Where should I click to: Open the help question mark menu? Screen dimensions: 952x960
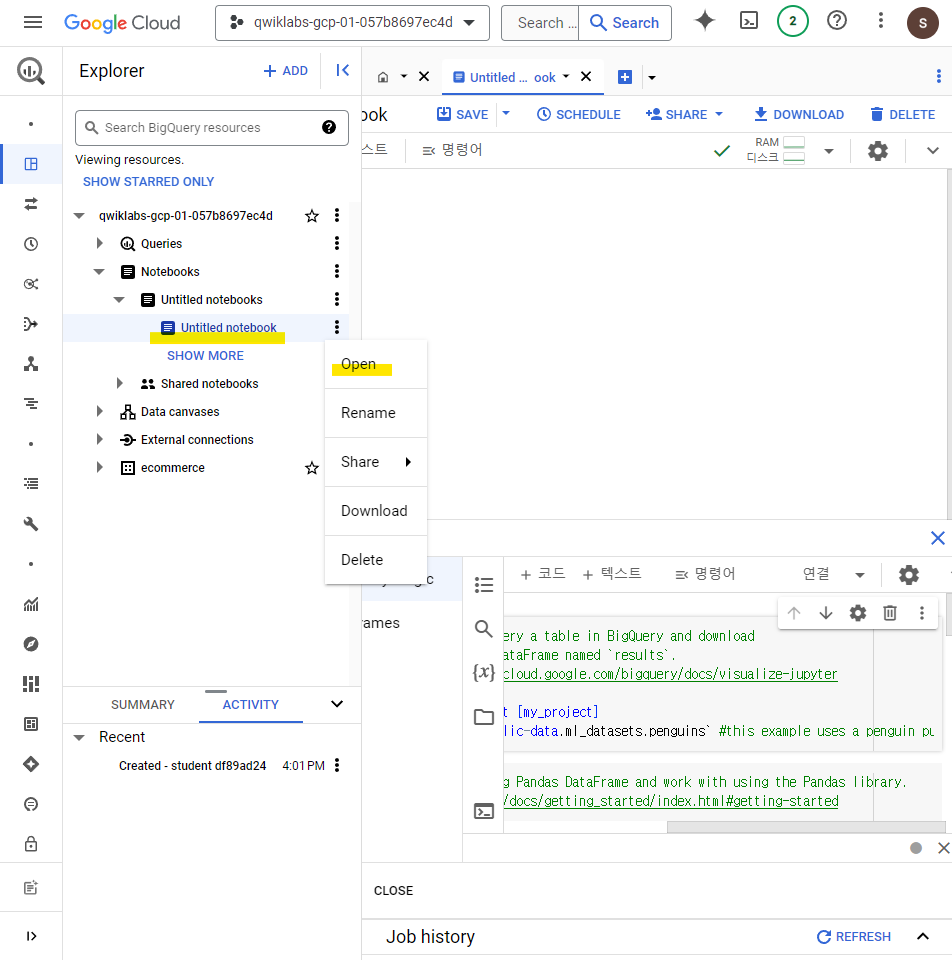click(836, 21)
